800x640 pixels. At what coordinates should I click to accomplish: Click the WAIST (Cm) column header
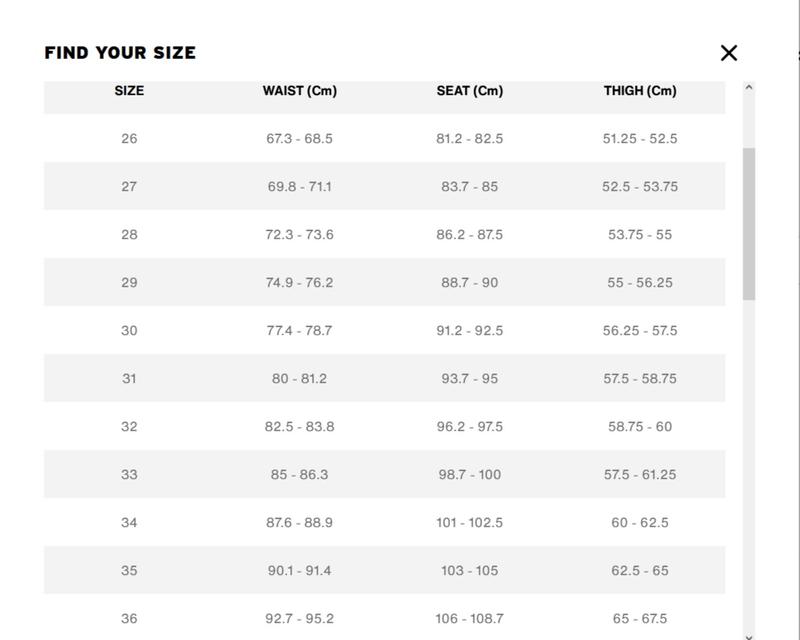[x=299, y=91]
